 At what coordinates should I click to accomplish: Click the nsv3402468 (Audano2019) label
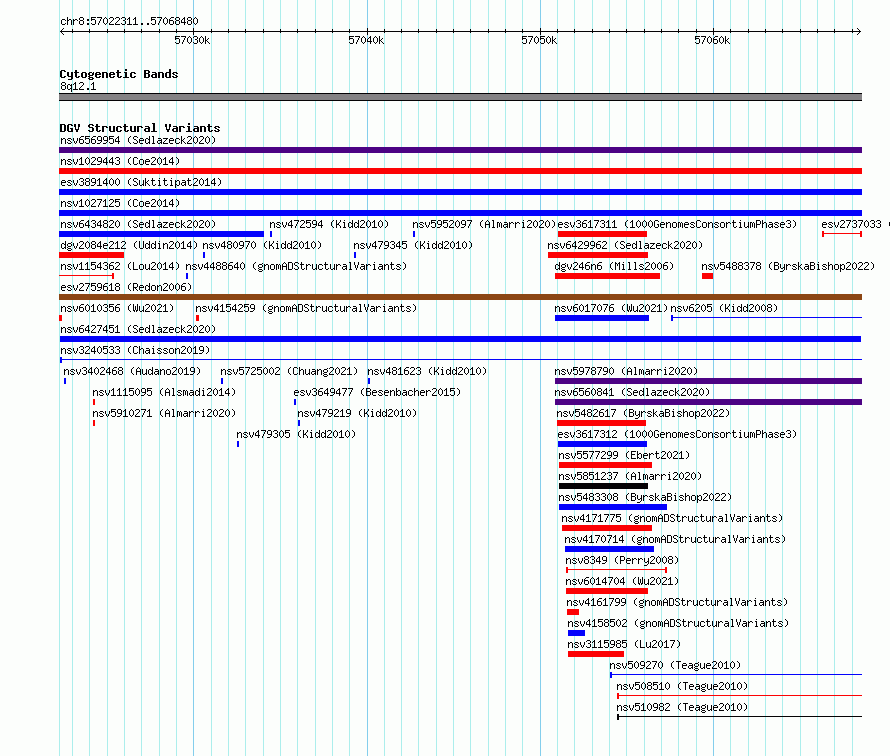132,371
